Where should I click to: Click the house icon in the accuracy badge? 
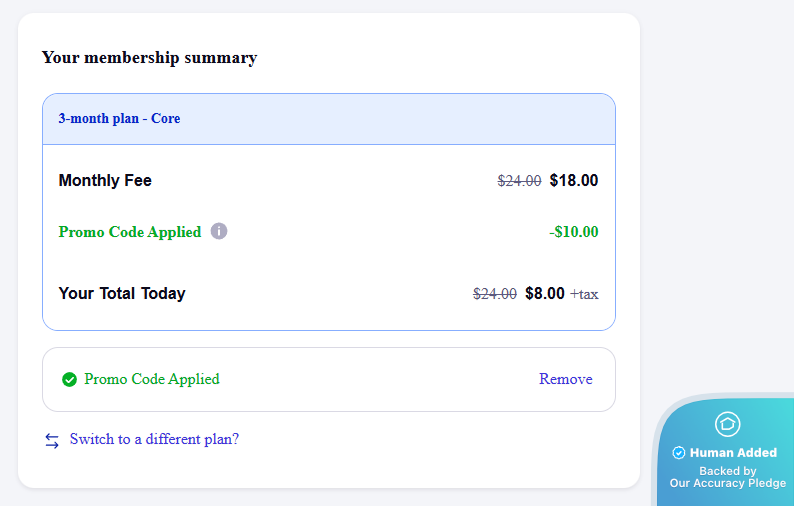(727, 424)
